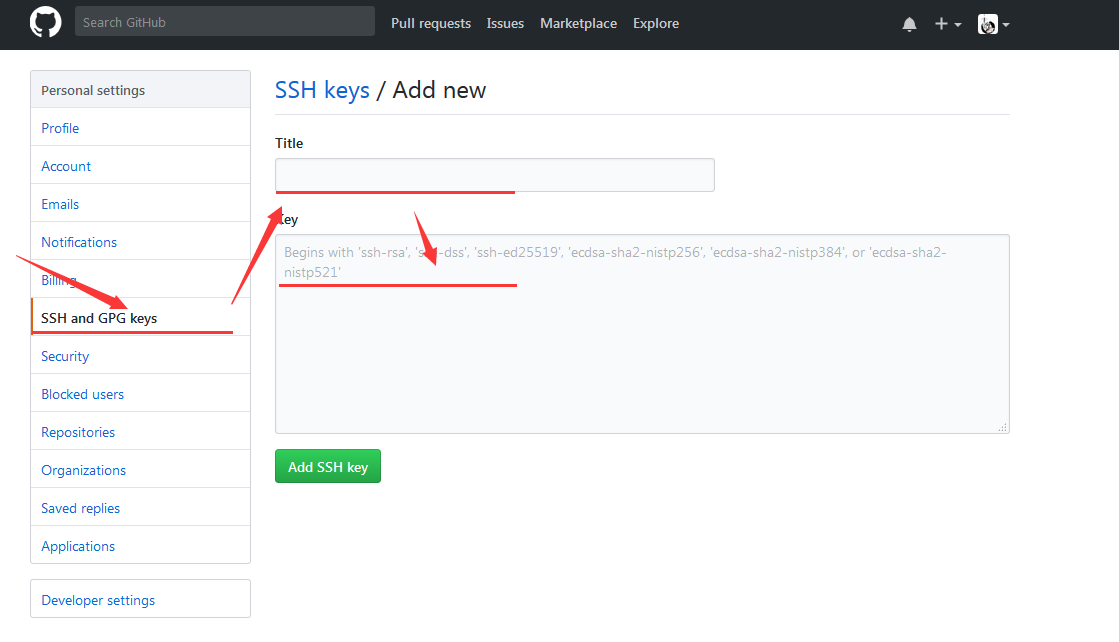Open the Pull requests menu item
Viewport: 1119px width, 642px height.
431,23
